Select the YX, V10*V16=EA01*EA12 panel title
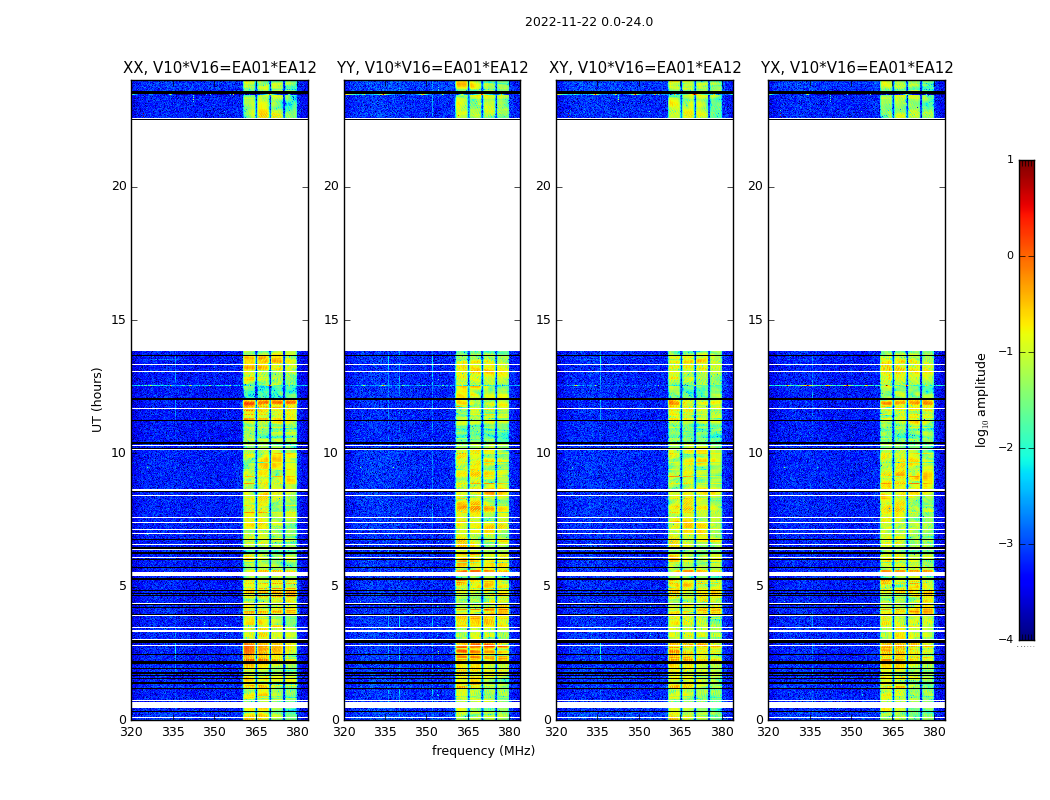This screenshot has width=1050, height=800. point(857,68)
